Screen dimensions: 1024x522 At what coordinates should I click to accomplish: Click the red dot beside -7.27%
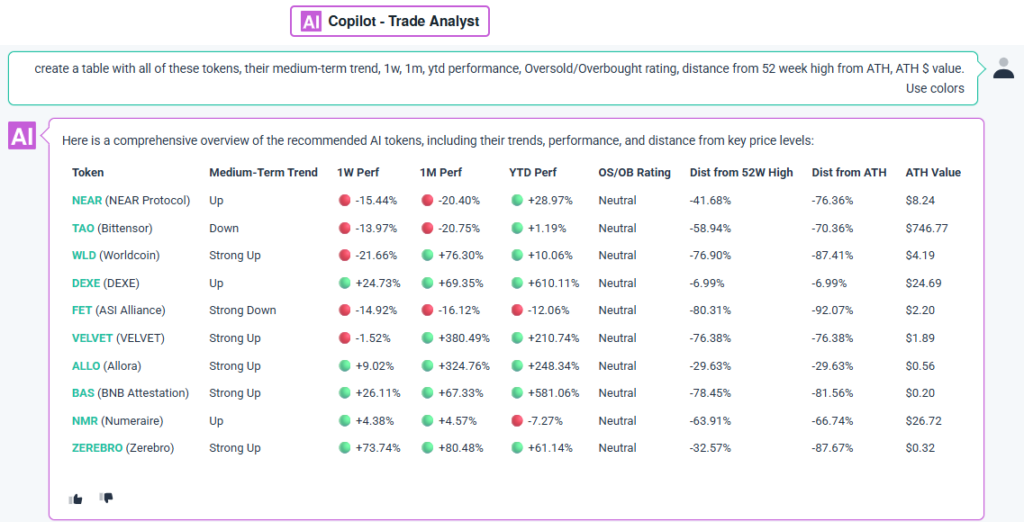tap(517, 421)
